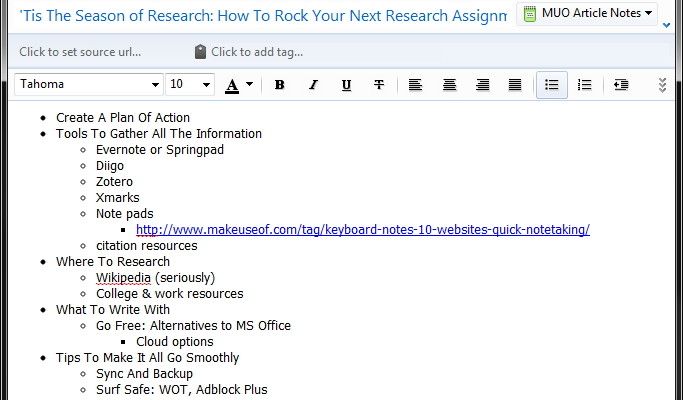This screenshot has width=683, height=400.
Task: Align text right
Action: 482,85
